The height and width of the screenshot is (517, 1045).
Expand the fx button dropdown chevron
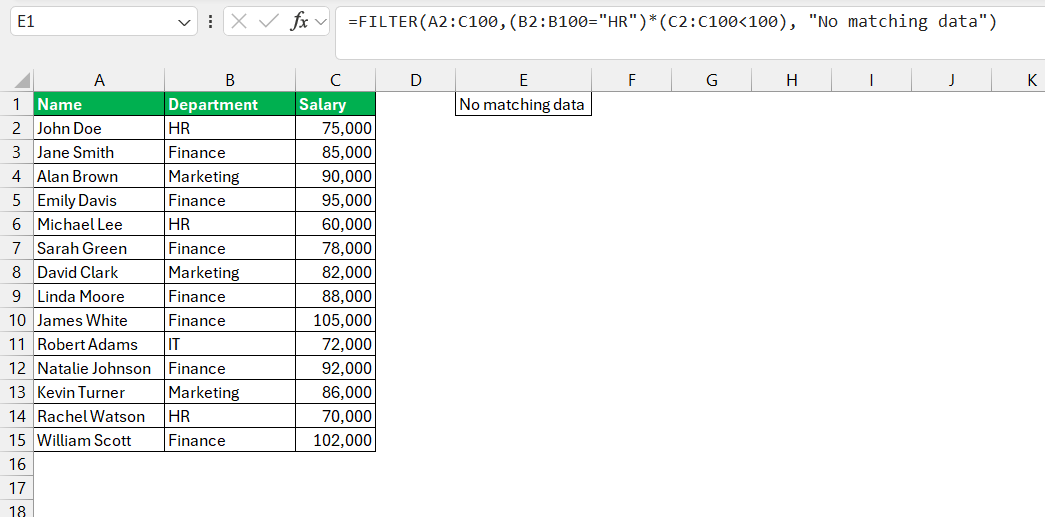tap(321, 22)
